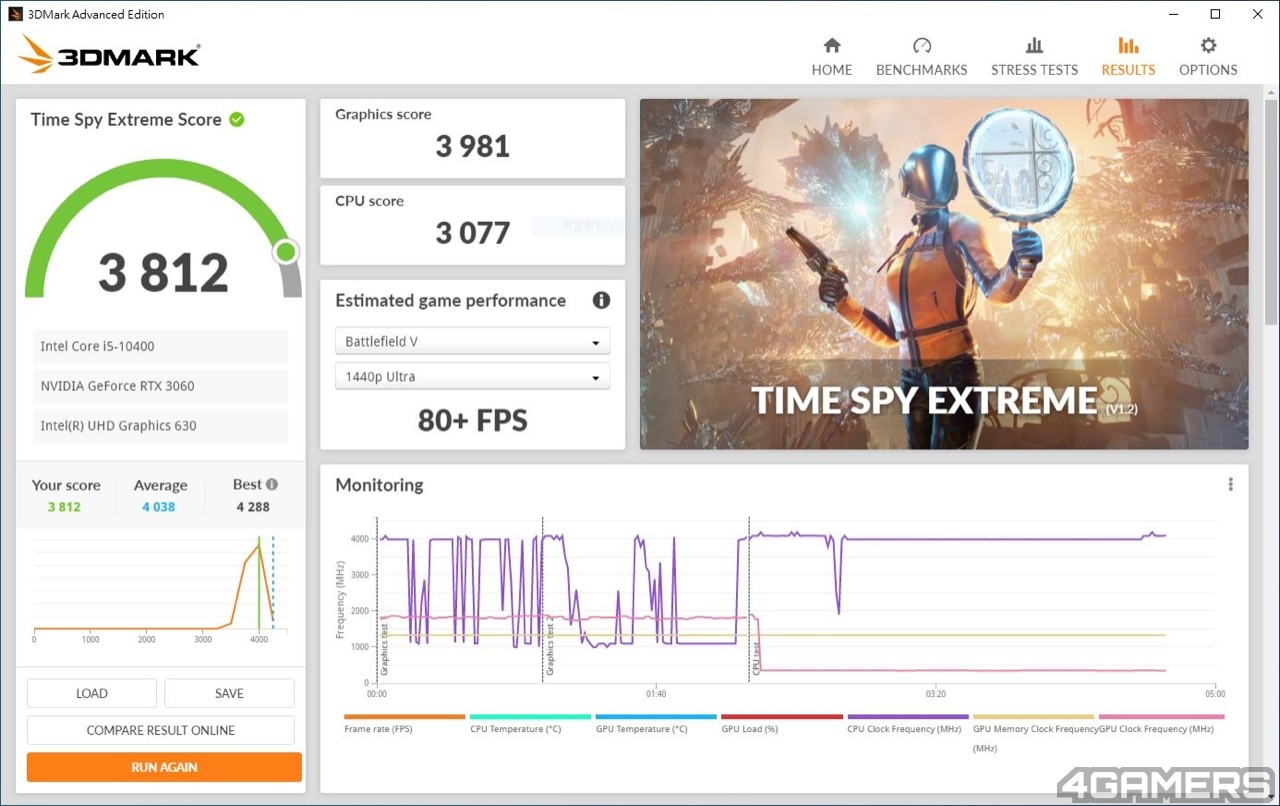The image size is (1280, 806).
Task: Toggle the CPU Temperature legend swatch
Action: point(530,716)
